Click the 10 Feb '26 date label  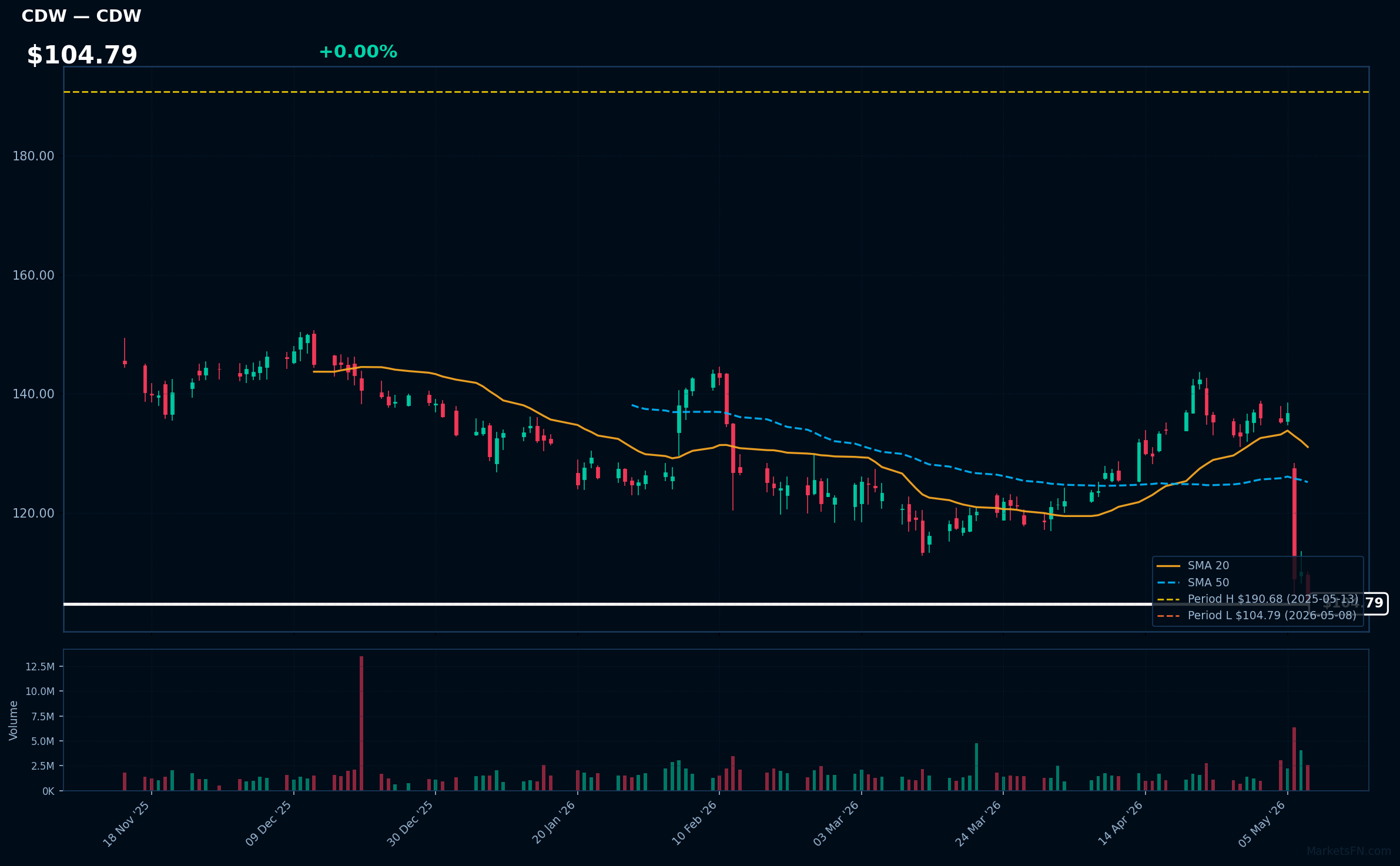695,823
